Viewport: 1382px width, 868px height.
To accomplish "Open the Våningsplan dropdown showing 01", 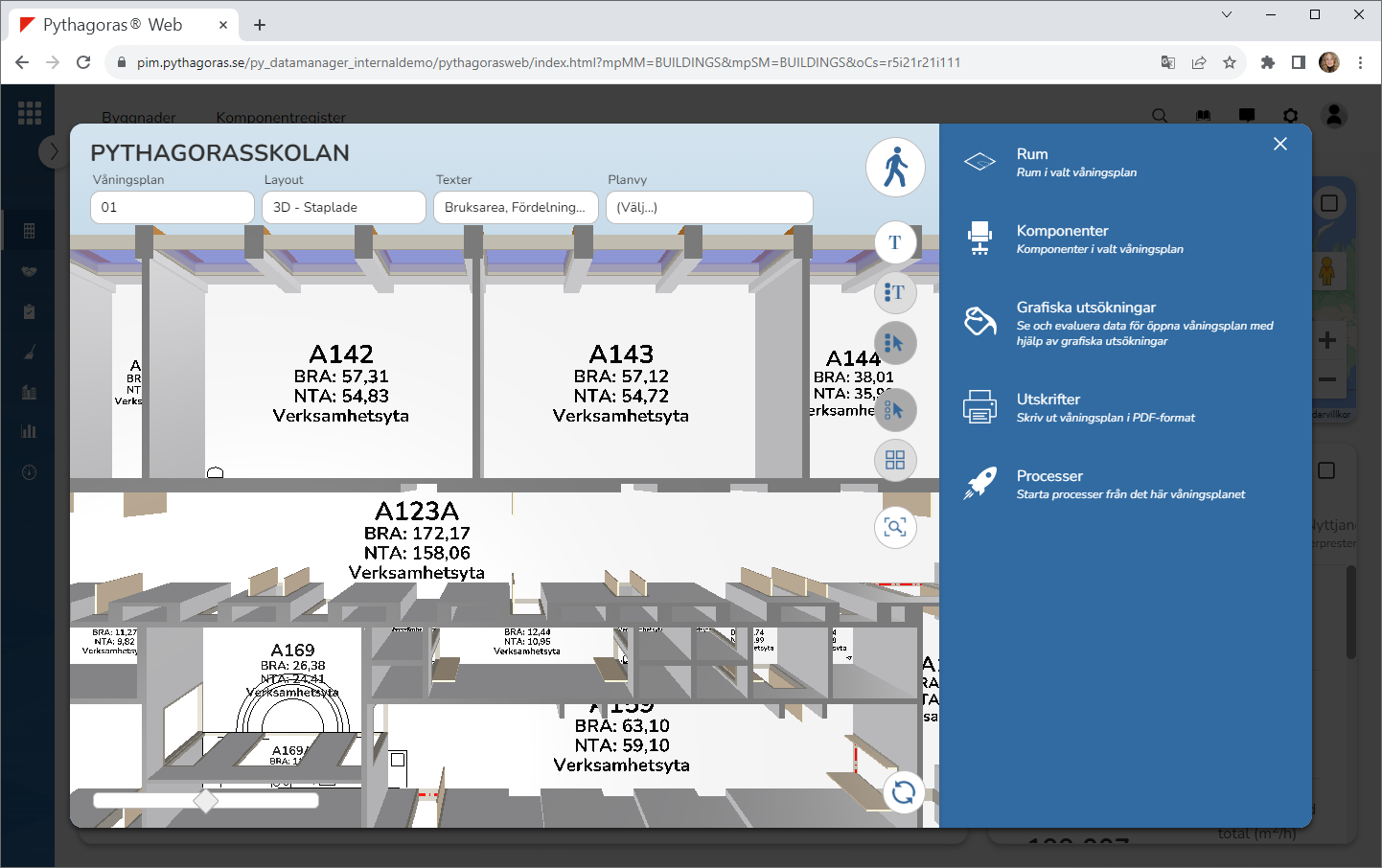I will tap(173, 207).
